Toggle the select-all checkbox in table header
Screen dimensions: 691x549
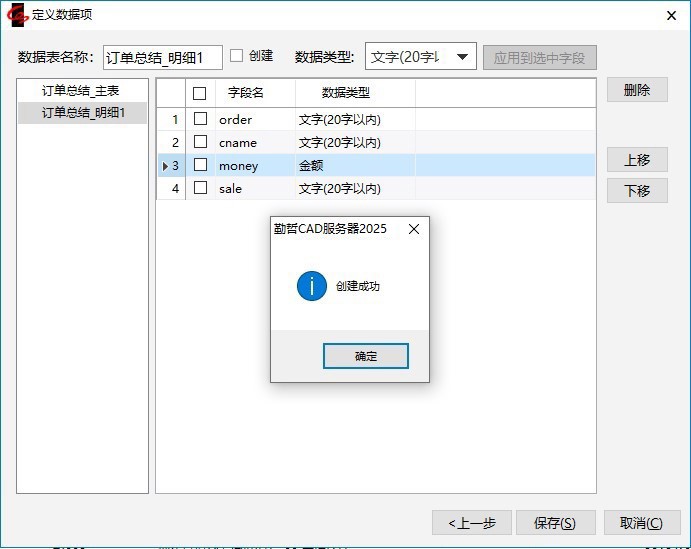(x=200, y=93)
